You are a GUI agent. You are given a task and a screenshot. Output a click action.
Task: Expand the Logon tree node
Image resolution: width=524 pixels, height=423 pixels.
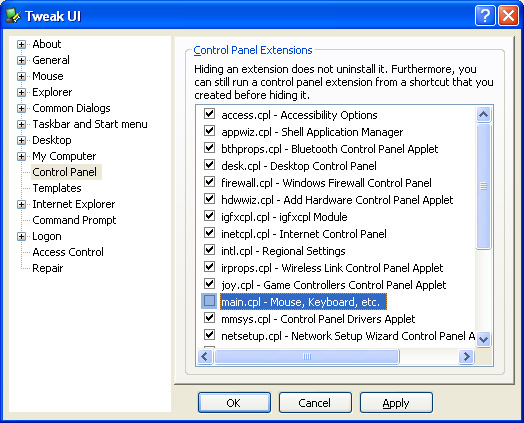click(x=21, y=237)
